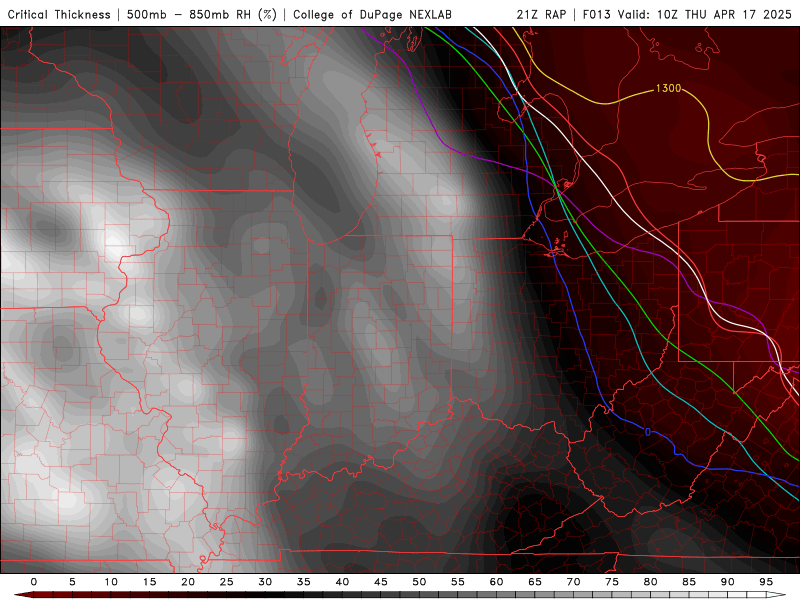Click the "90" tick on the colorbar
The height and width of the screenshot is (600, 800).
click(x=727, y=582)
